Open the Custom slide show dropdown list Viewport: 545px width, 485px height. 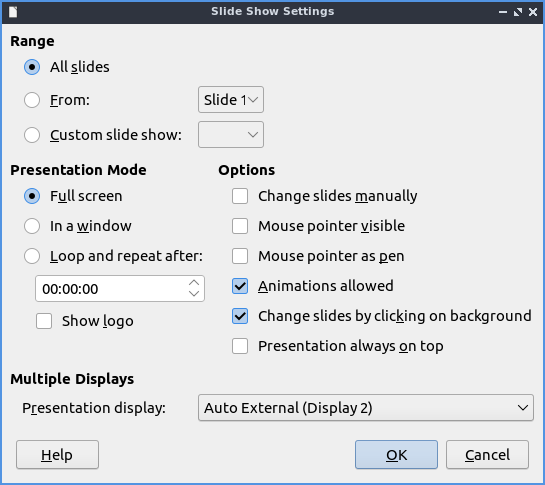pyautogui.click(x=231, y=135)
